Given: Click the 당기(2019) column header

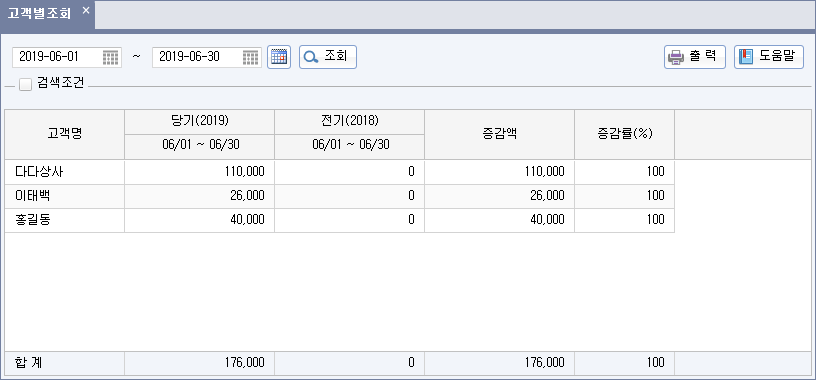Looking at the screenshot, I should (x=199, y=122).
